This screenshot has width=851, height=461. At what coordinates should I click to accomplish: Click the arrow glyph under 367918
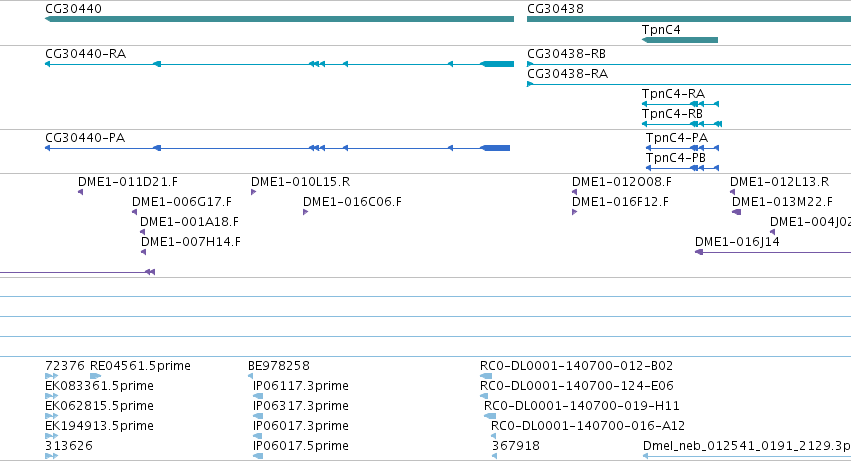pos(494,456)
